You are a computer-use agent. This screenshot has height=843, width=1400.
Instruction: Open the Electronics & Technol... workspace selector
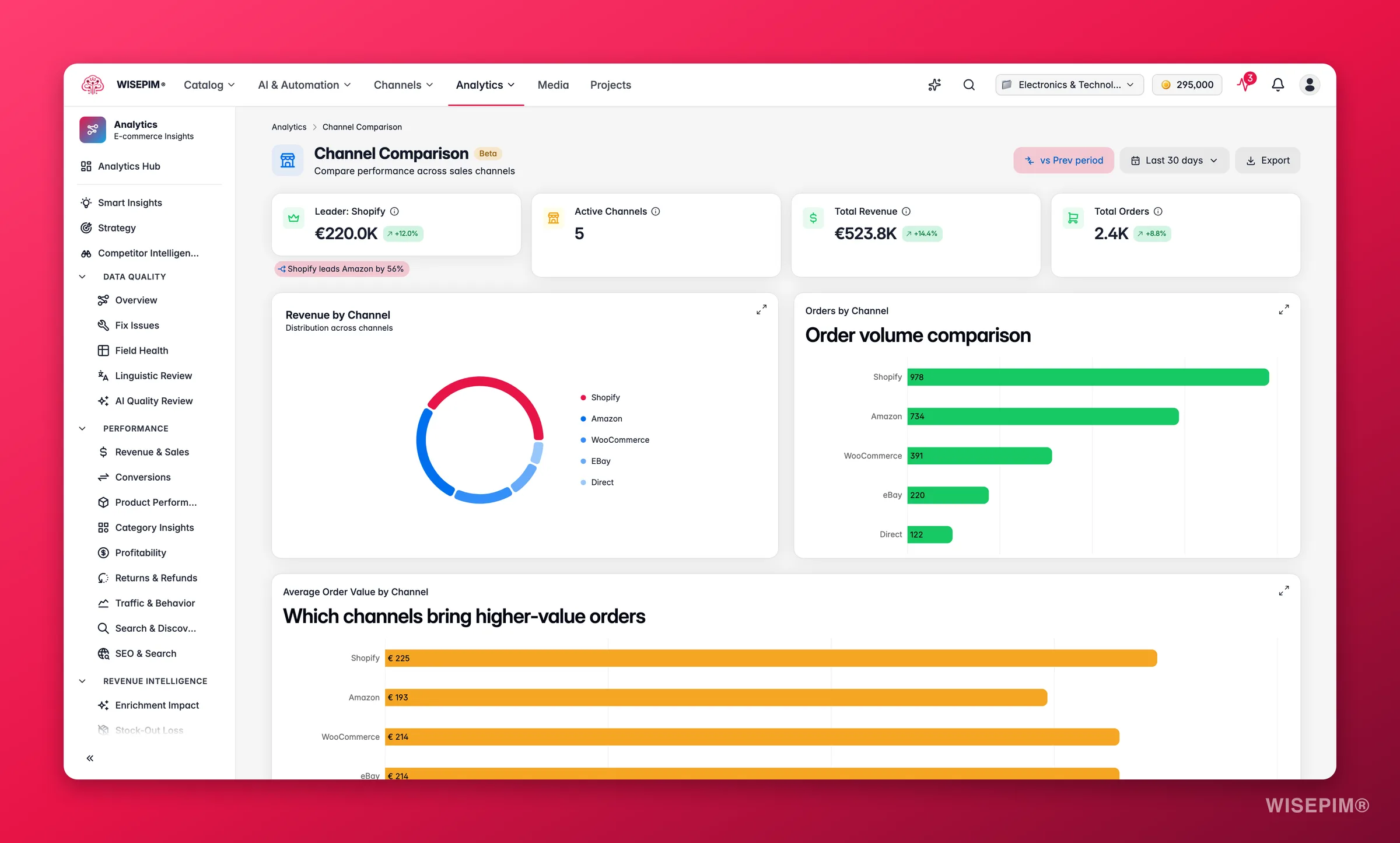(x=1069, y=85)
